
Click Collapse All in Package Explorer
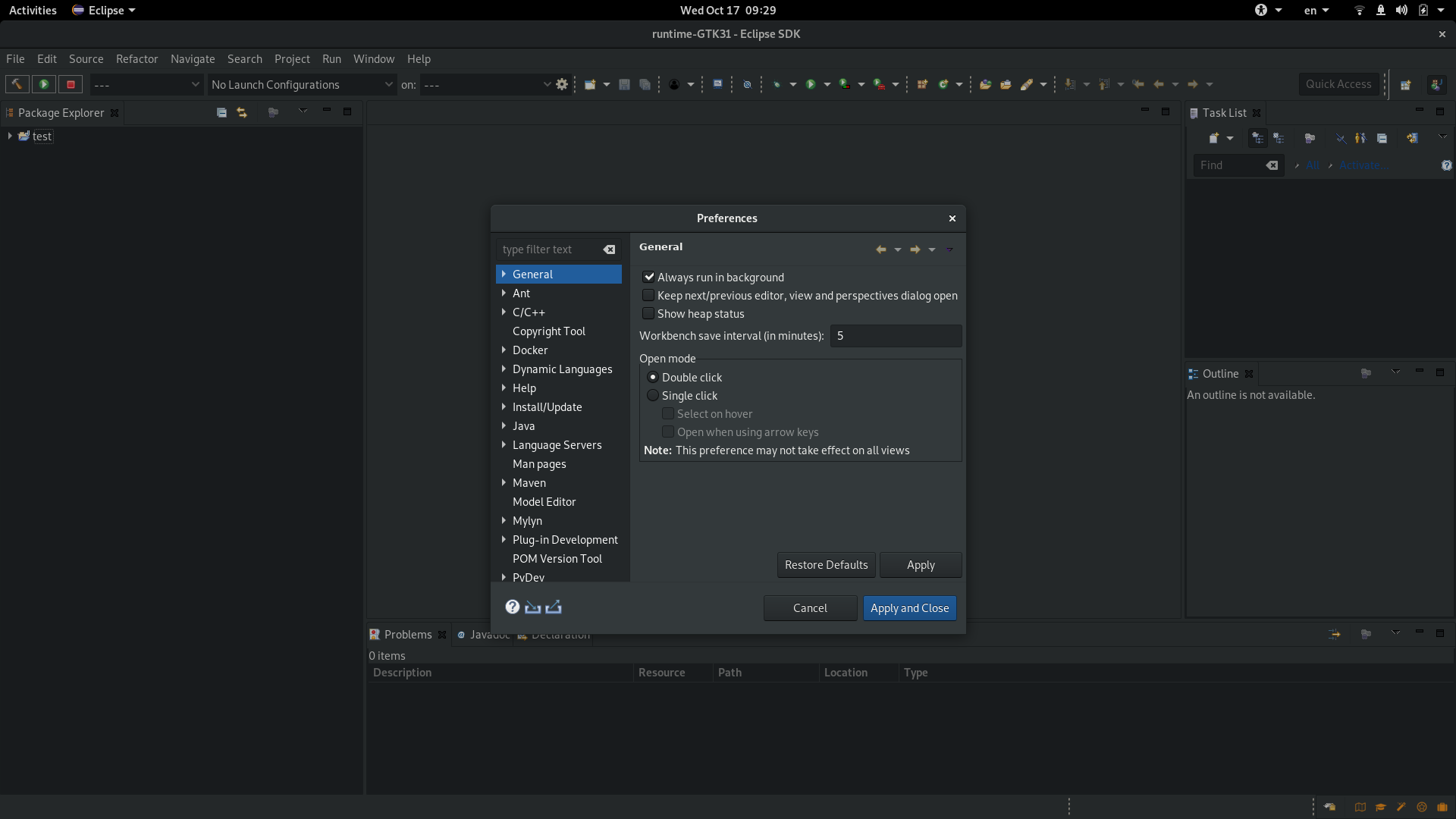coord(221,112)
